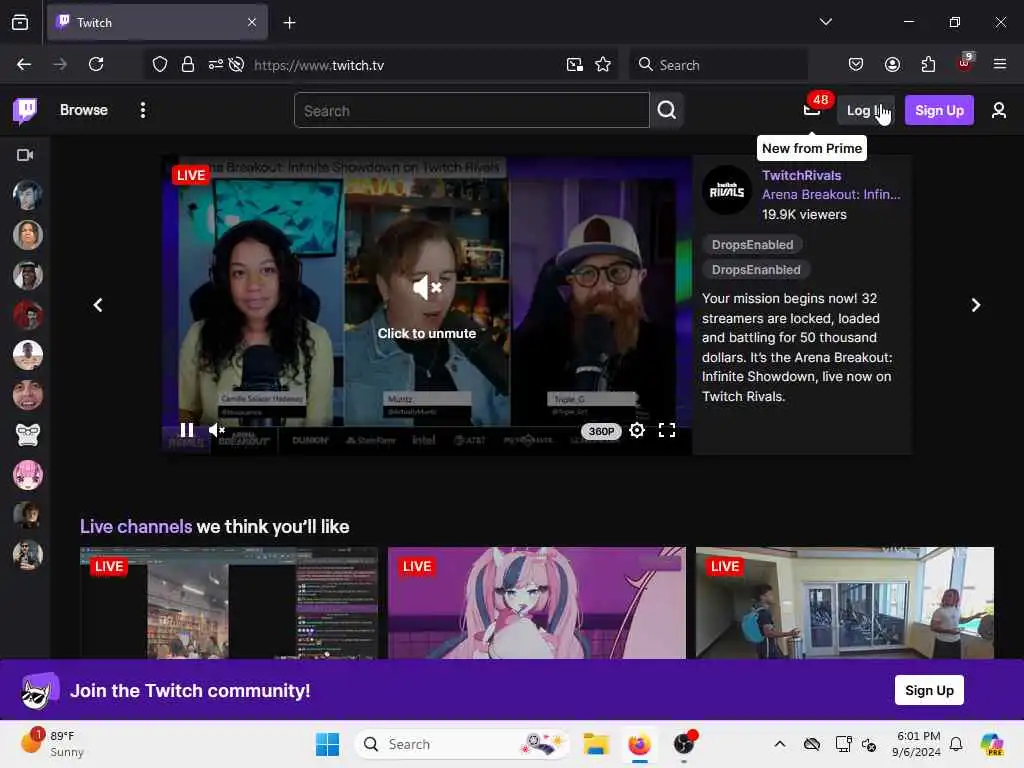Open the fifth sidebar channel avatar
Viewport: 1024px width, 768px height.
[x=27, y=355]
